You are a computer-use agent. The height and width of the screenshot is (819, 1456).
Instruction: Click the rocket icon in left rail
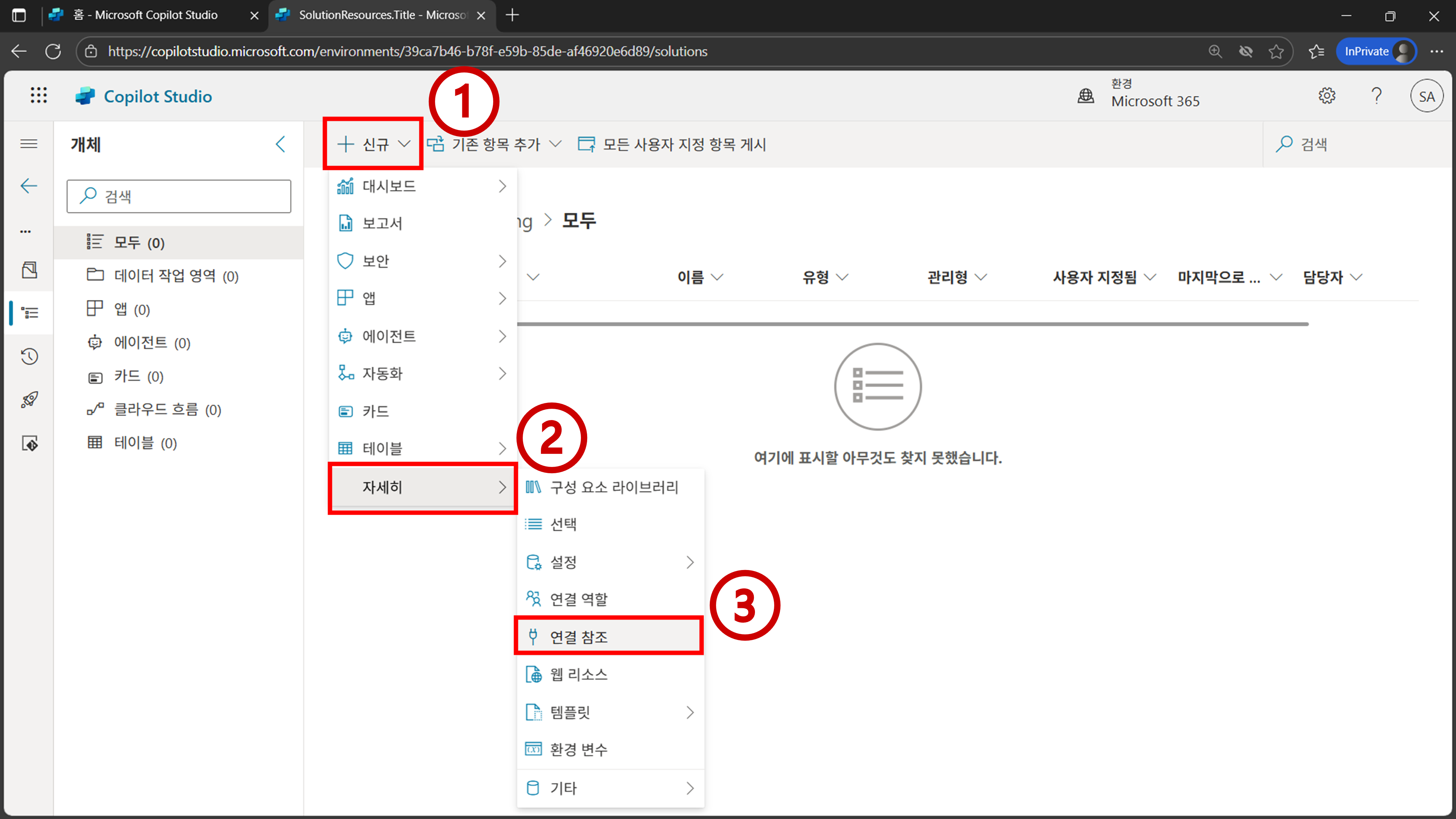[29, 400]
